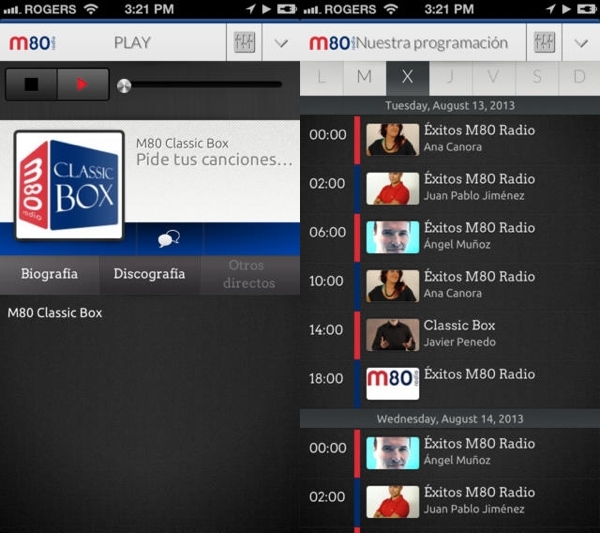The height and width of the screenshot is (533, 600).
Task: Open Éxitos M80 Radio at 18:00
Action: pos(450,384)
